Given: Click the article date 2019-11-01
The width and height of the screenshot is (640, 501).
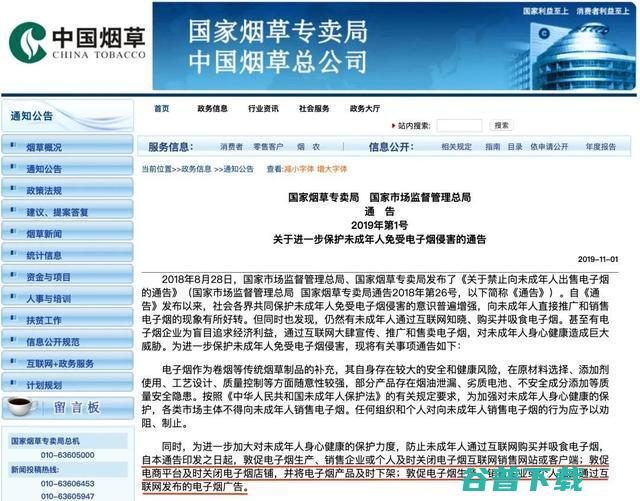Looking at the screenshot, I should click(598, 259).
